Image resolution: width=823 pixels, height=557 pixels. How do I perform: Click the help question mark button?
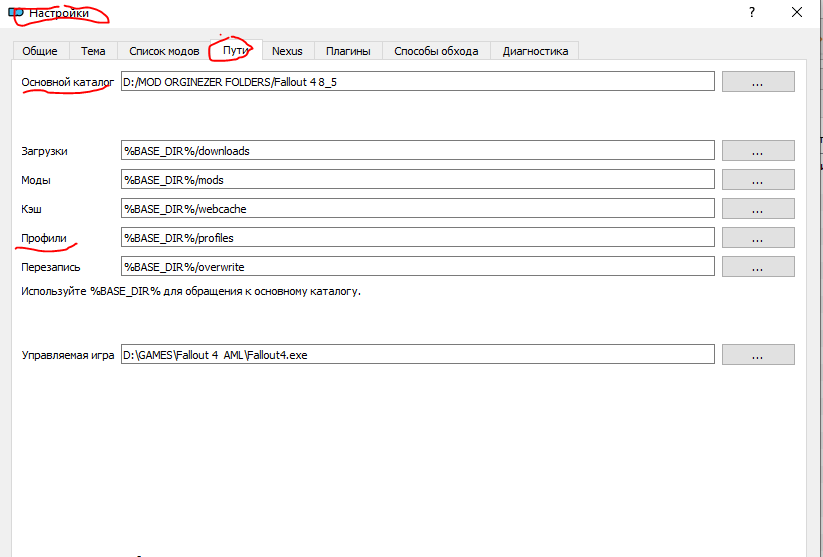tap(751, 12)
